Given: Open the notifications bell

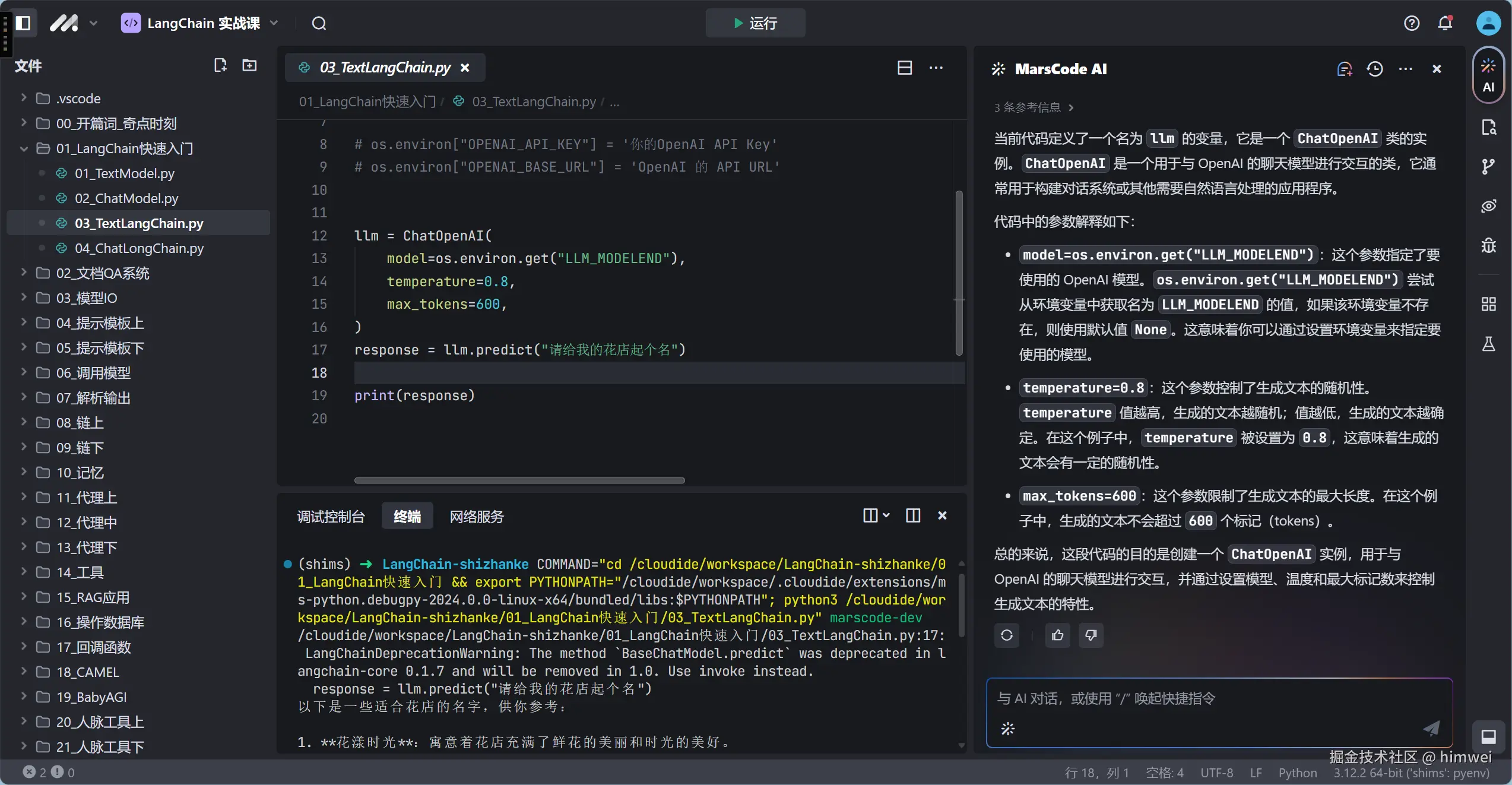Looking at the screenshot, I should [1445, 23].
